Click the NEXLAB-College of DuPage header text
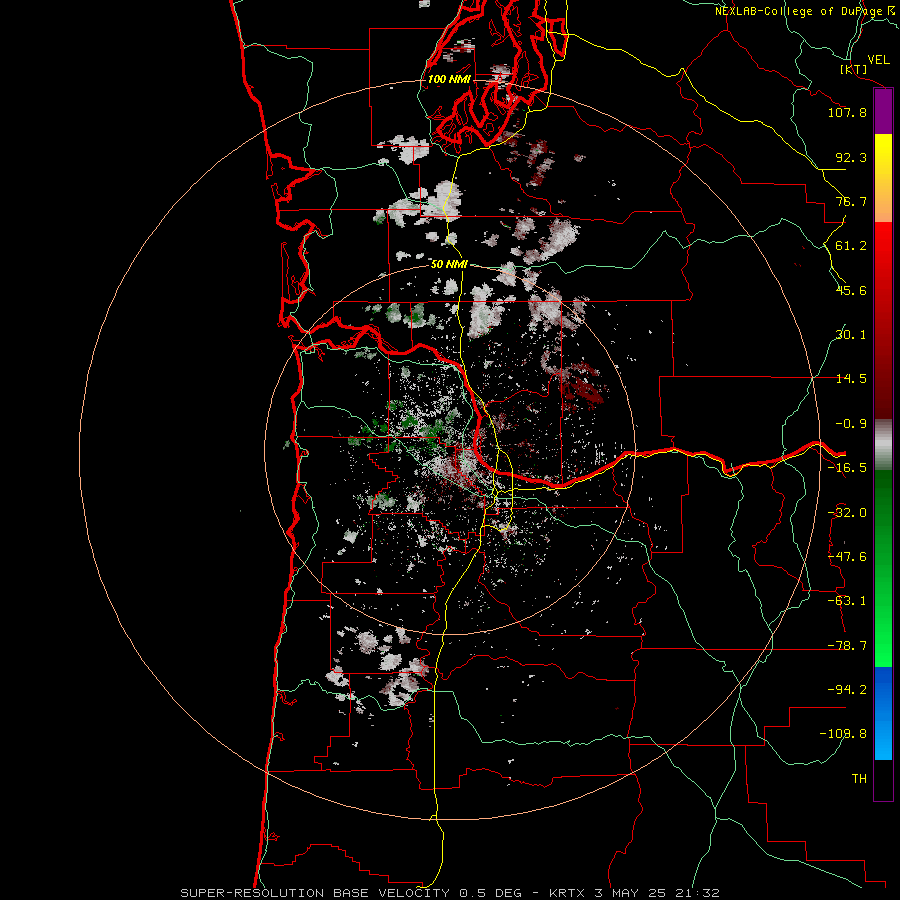This screenshot has height=900, width=900. coord(807,11)
